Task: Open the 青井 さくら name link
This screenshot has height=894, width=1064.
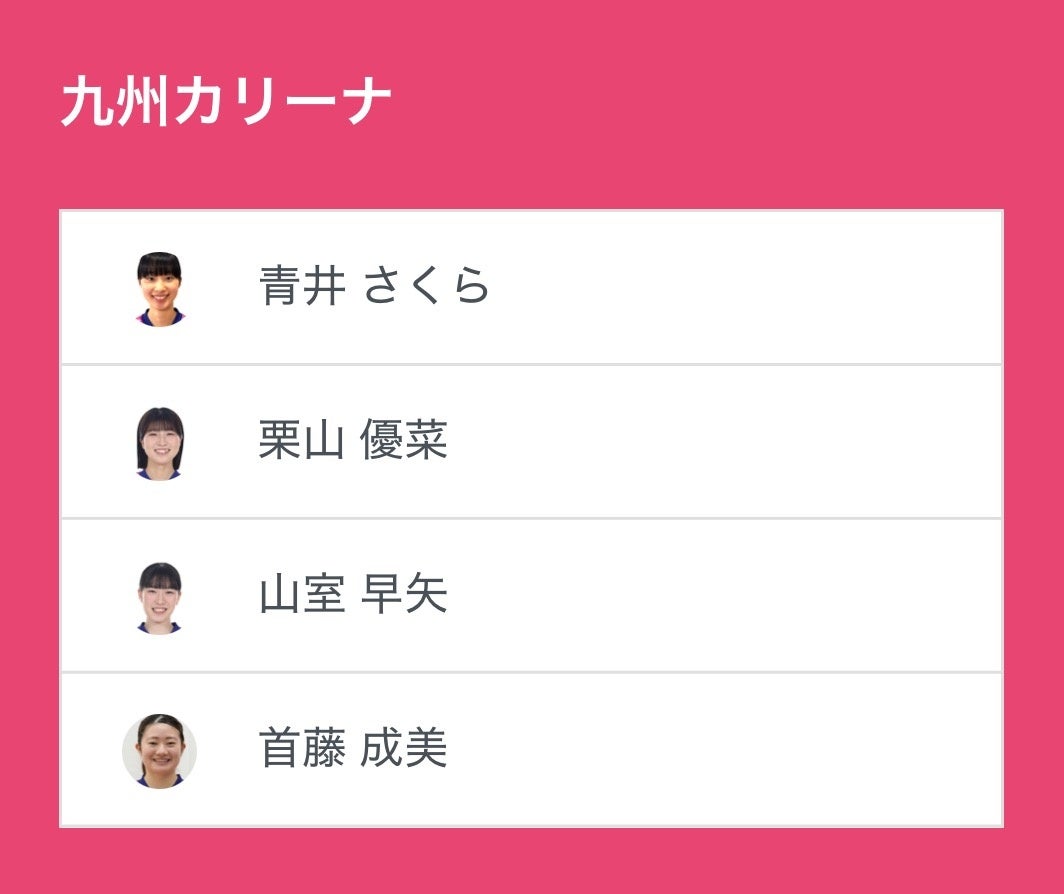Action: [x=374, y=287]
